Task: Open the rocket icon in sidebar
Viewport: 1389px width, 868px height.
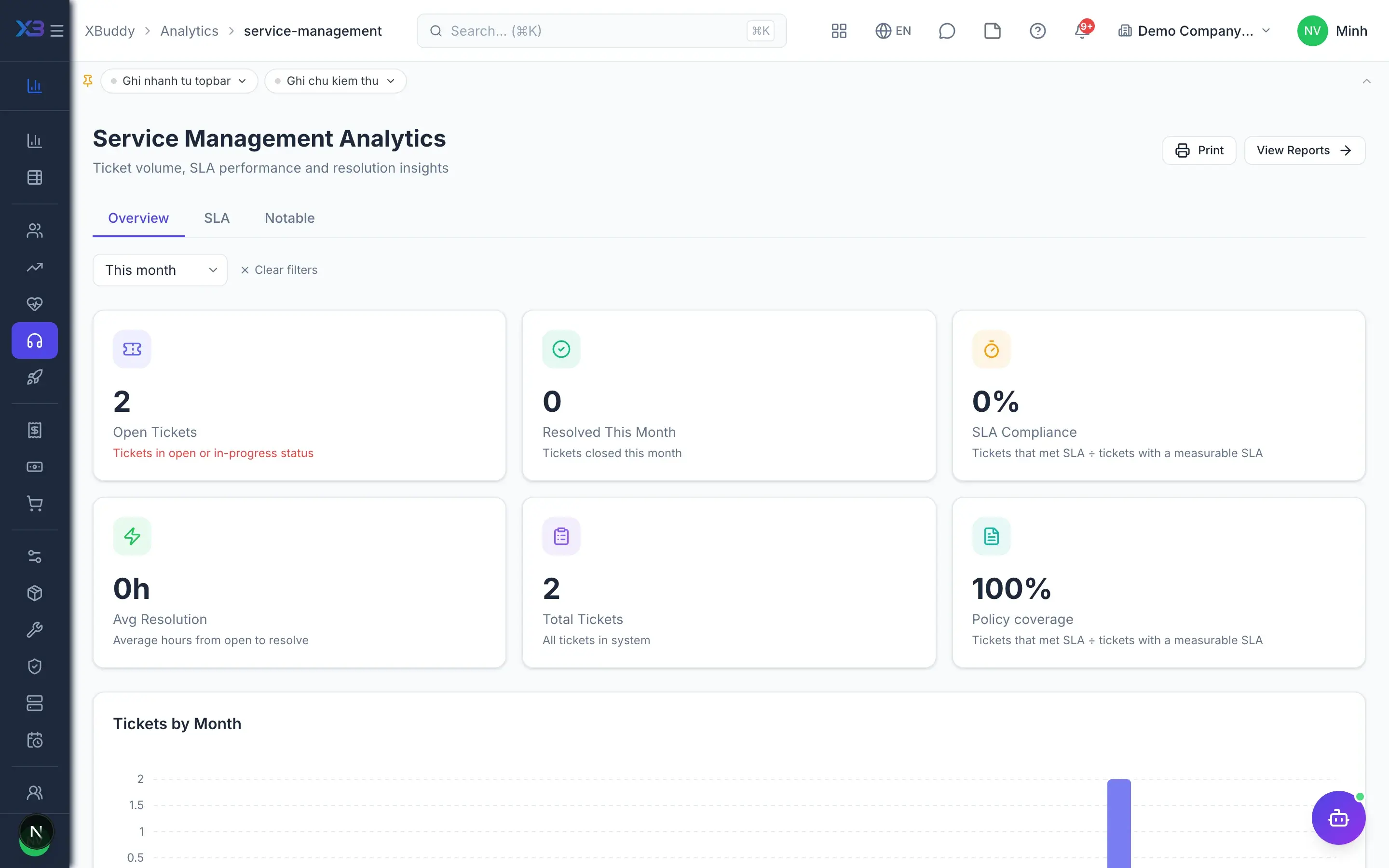Action: click(x=34, y=377)
